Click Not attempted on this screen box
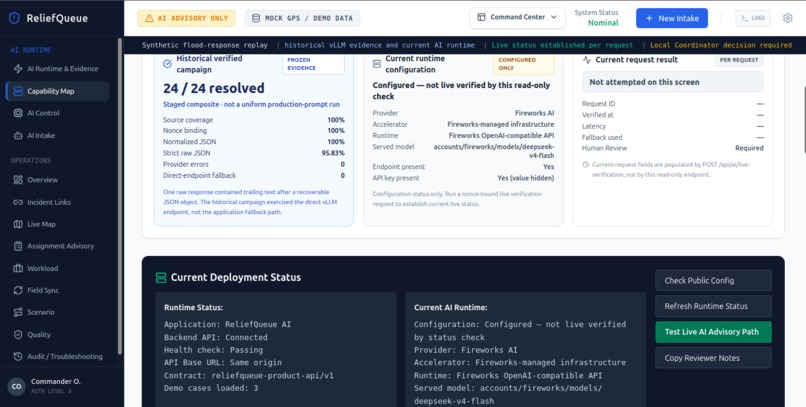 (672, 82)
